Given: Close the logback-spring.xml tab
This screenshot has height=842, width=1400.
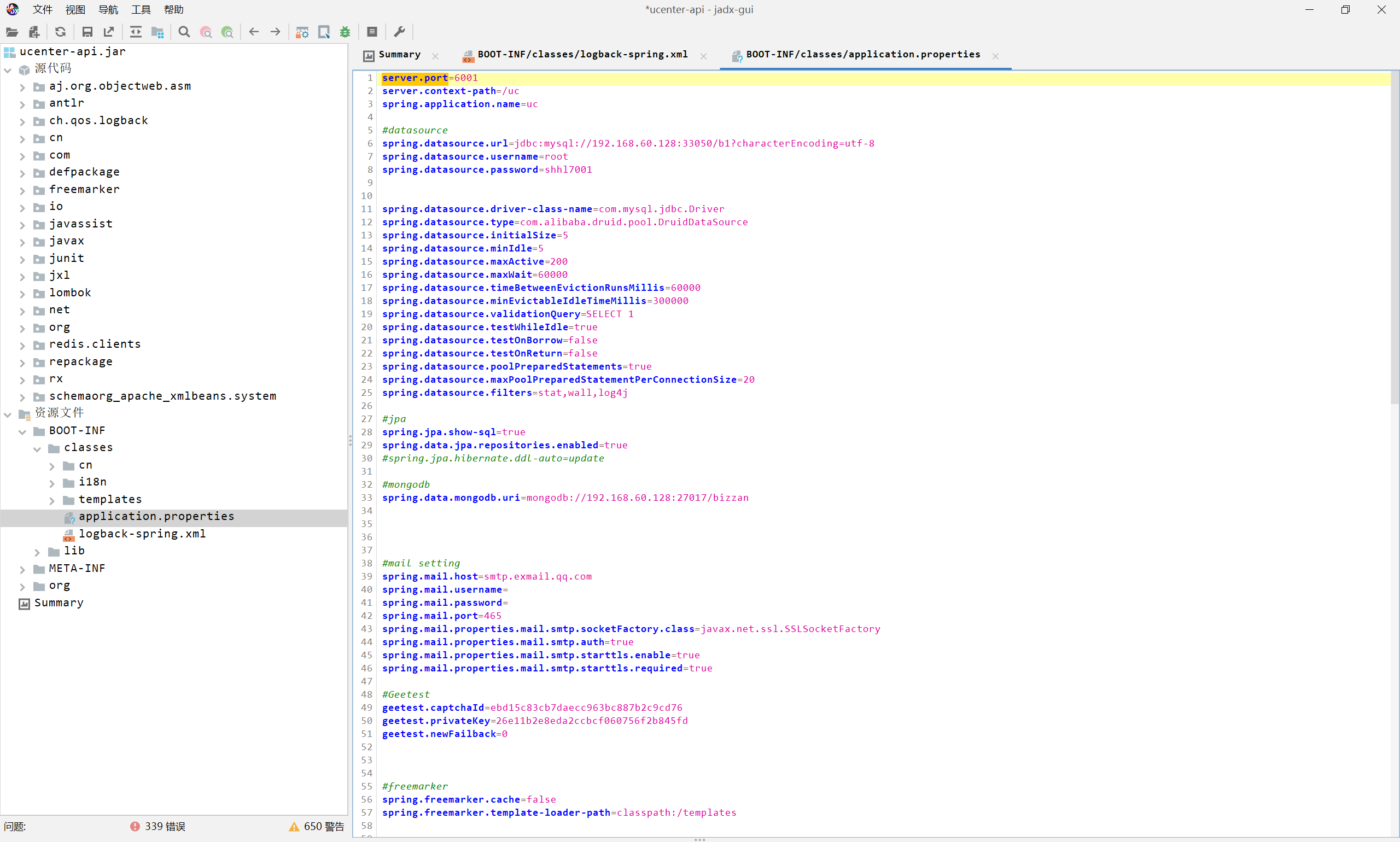Looking at the screenshot, I should click(x=703, y=56).
